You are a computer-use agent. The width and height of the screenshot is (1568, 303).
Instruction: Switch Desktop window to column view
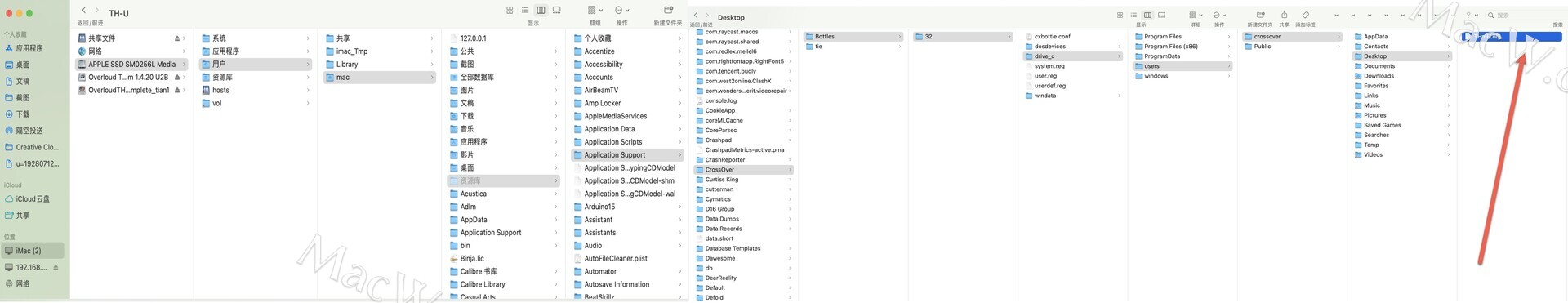1147,15
